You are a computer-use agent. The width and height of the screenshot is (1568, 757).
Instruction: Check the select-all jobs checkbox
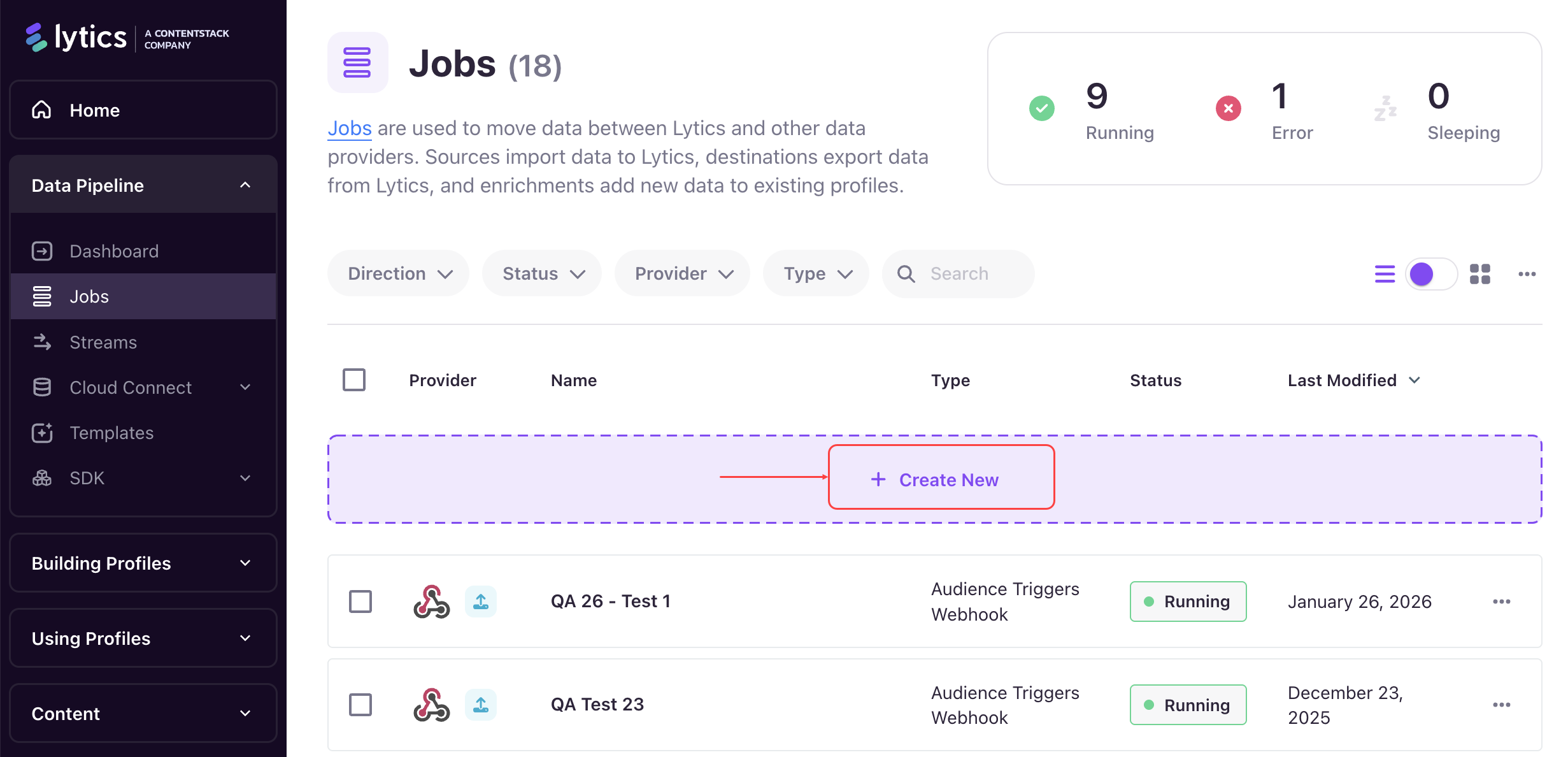pos(354,380)
